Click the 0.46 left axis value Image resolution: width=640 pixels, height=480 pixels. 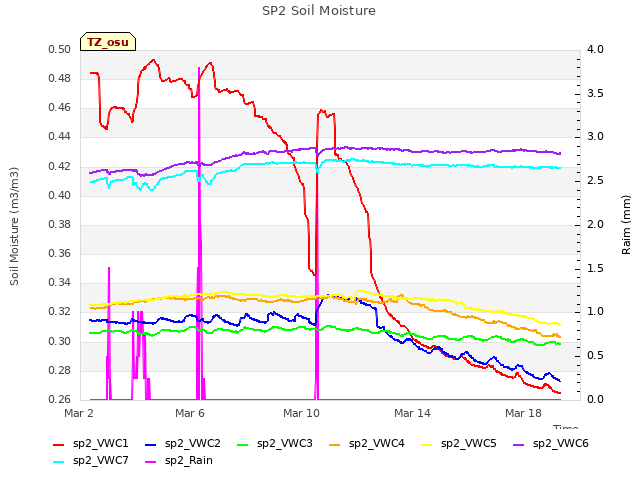(60, 108)
